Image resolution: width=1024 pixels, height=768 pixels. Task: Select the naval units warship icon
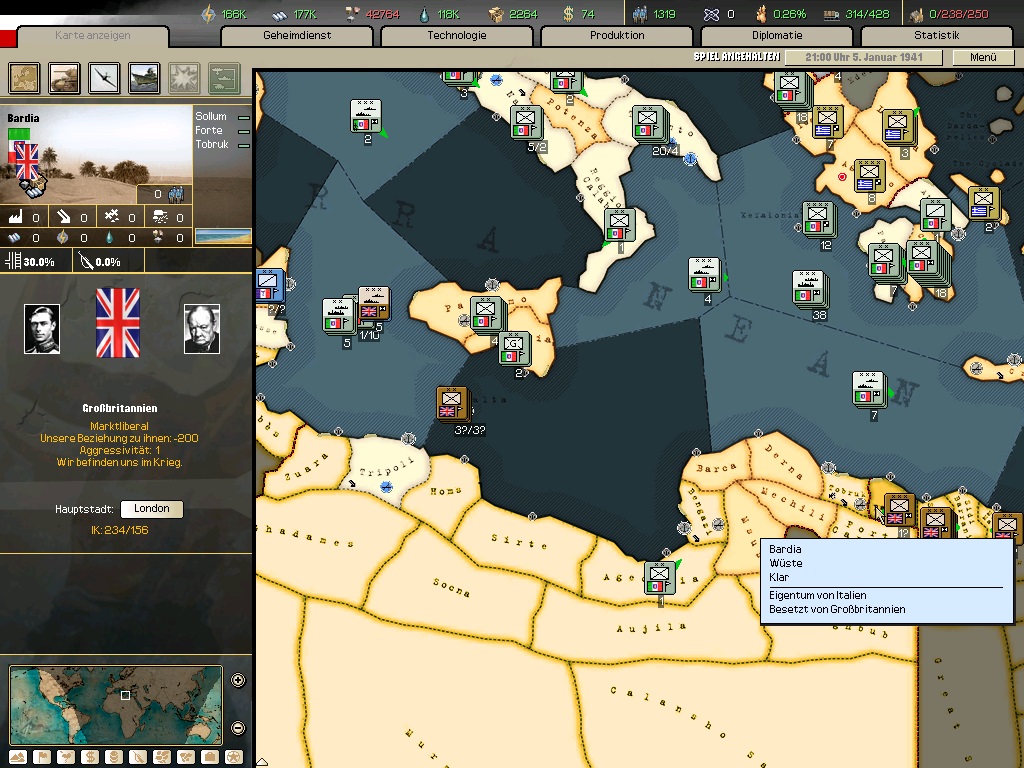coord(145,77)
